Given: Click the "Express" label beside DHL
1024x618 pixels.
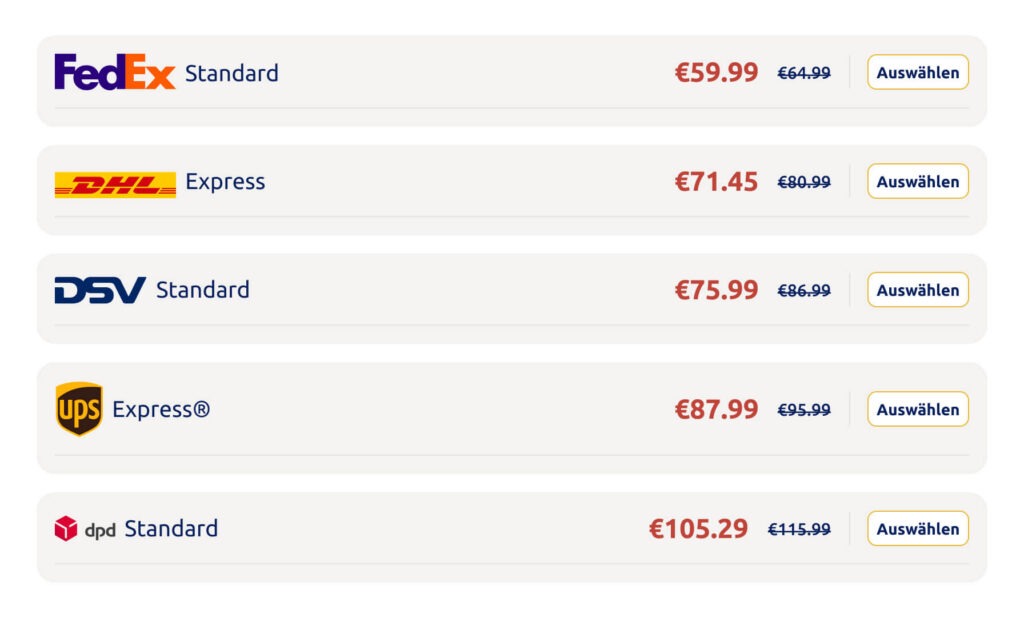Looking at the screenshot, I should (225, 182).
